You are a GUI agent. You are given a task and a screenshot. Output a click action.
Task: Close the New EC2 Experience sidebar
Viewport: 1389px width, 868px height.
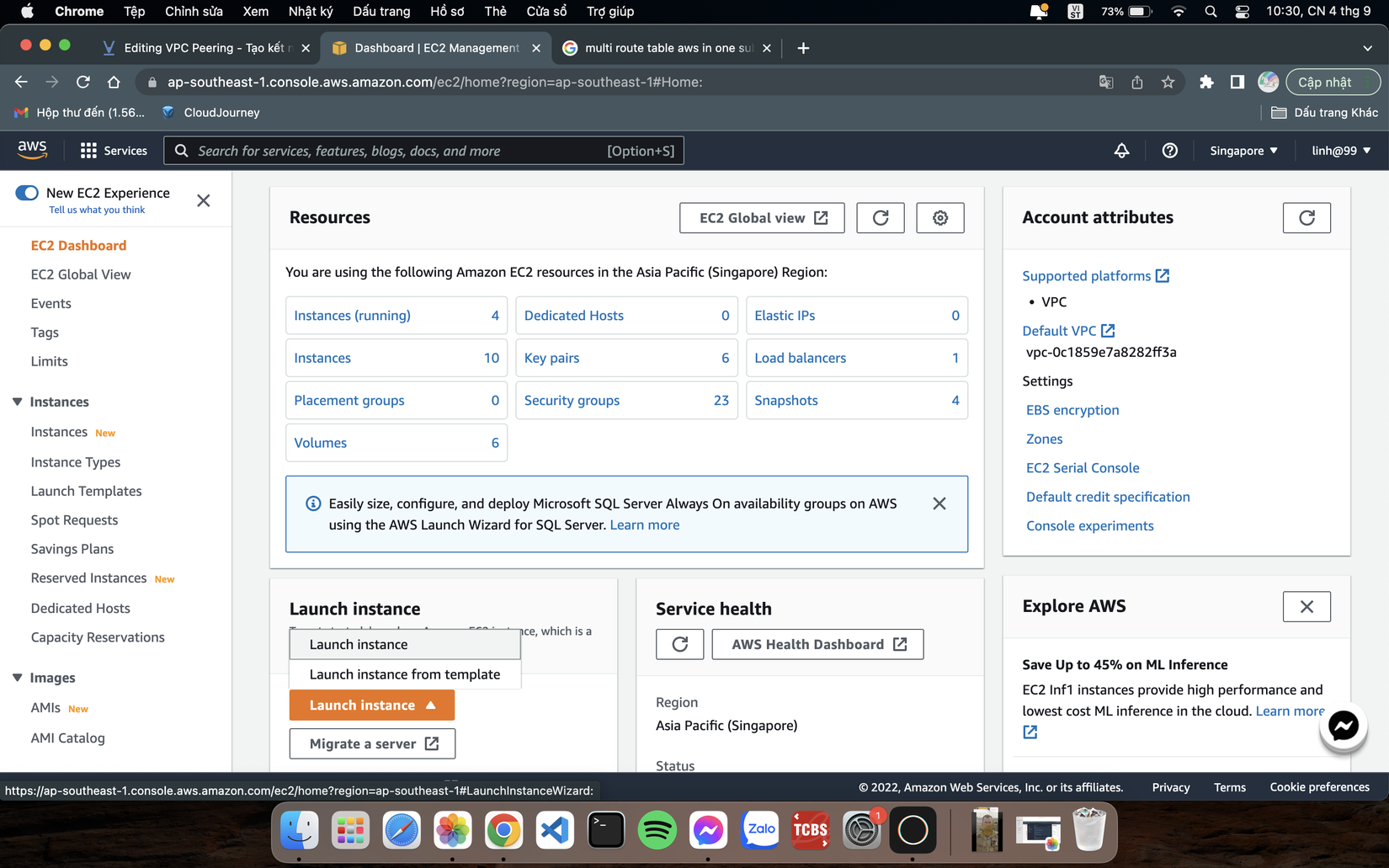pos(204,200)
